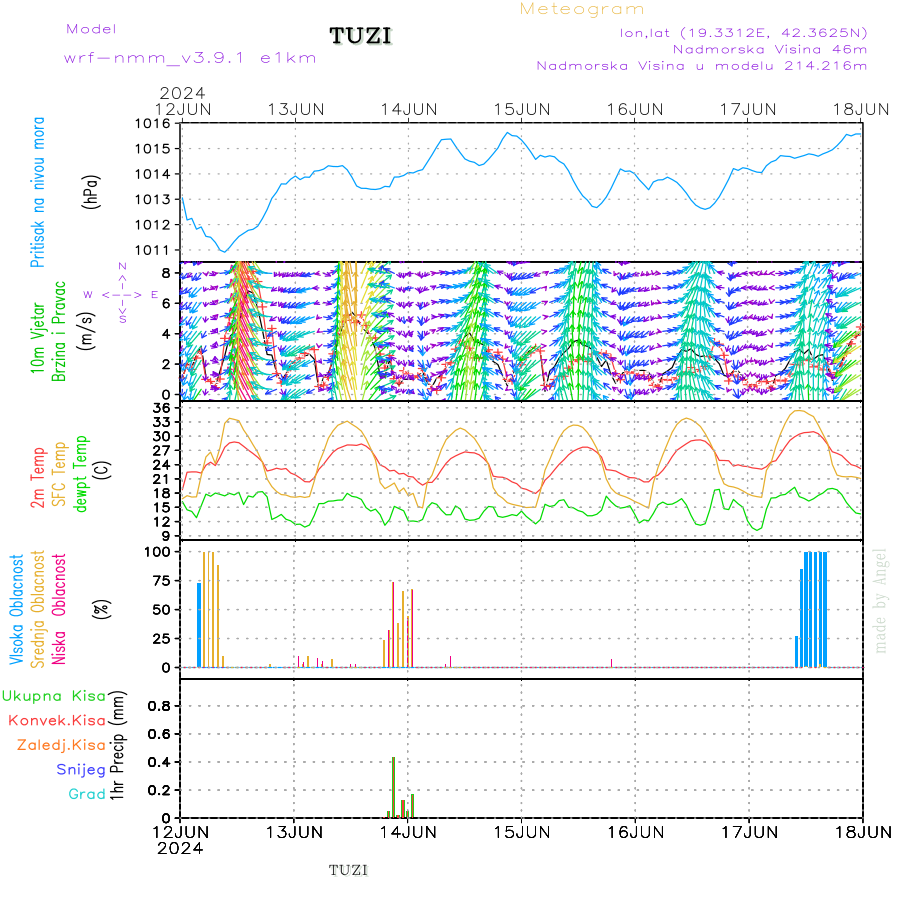
Task: Click the top axis '12JUN' date label
Action: pyautogui.click(x=183, y=110)
